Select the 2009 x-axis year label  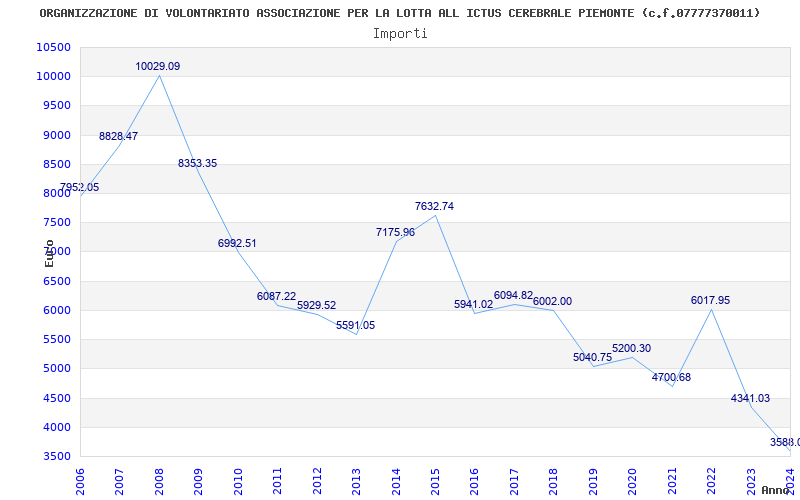tap(198, 481)
